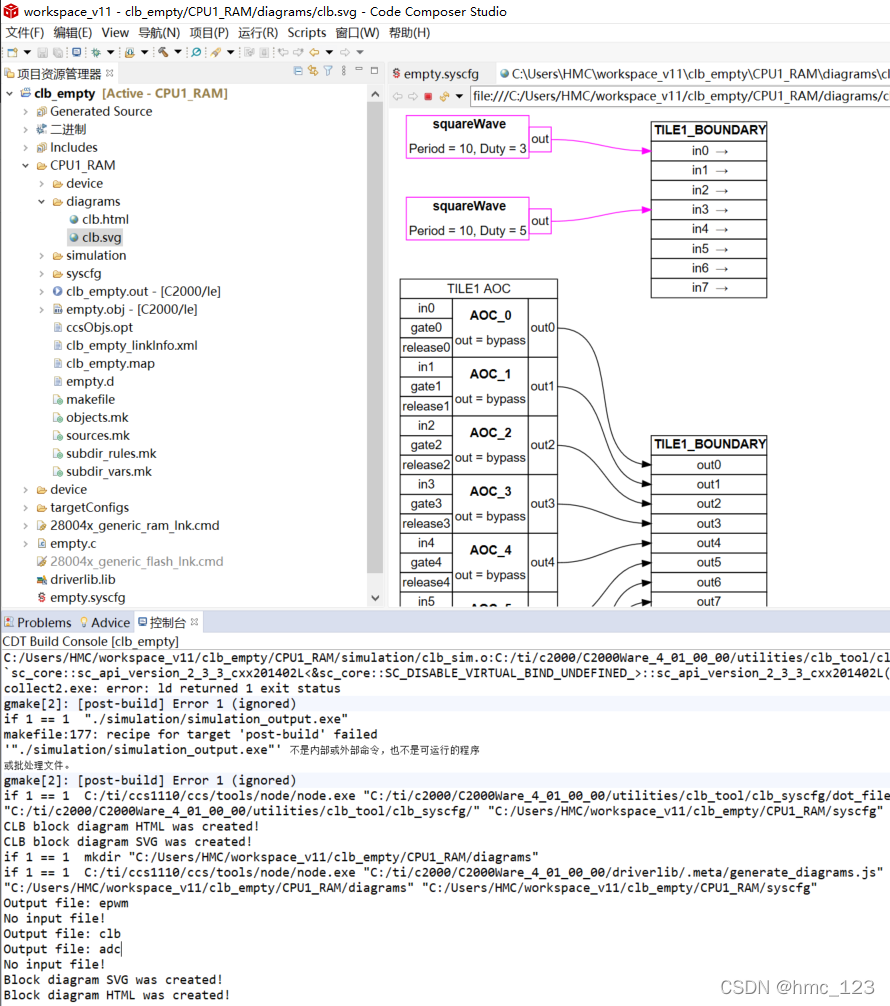Open the Project Explorer view menu icon

(x=343, y=69)
